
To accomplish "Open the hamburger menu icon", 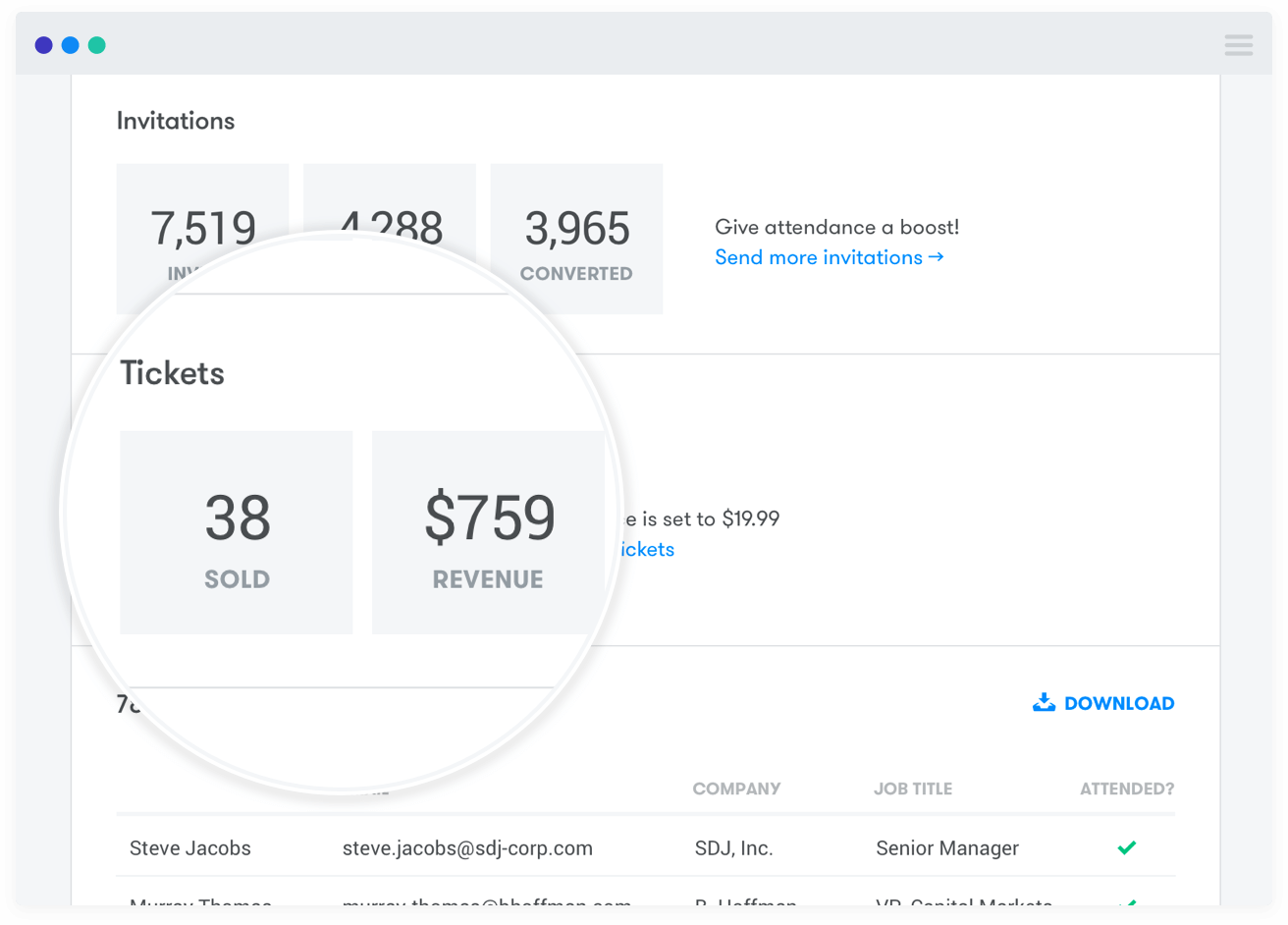I will click(x=1238, y=45).
